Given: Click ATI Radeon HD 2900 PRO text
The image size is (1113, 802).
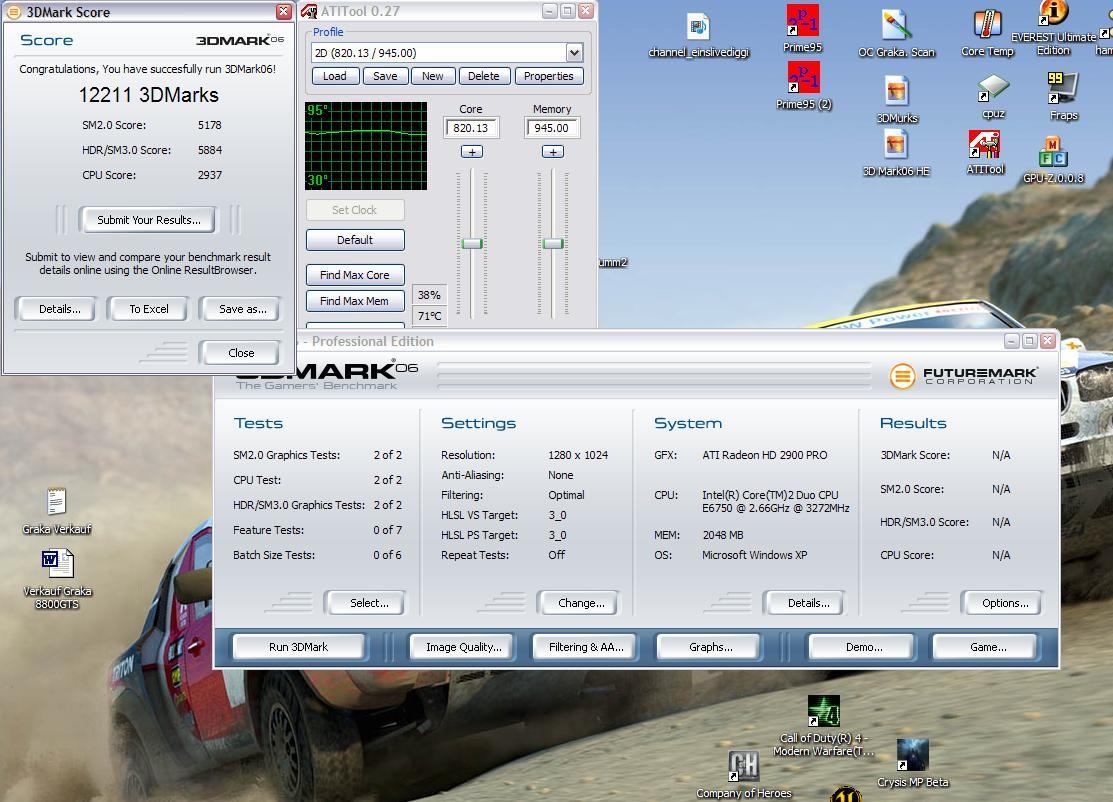Looking at the screenshot, I should 764,455.
